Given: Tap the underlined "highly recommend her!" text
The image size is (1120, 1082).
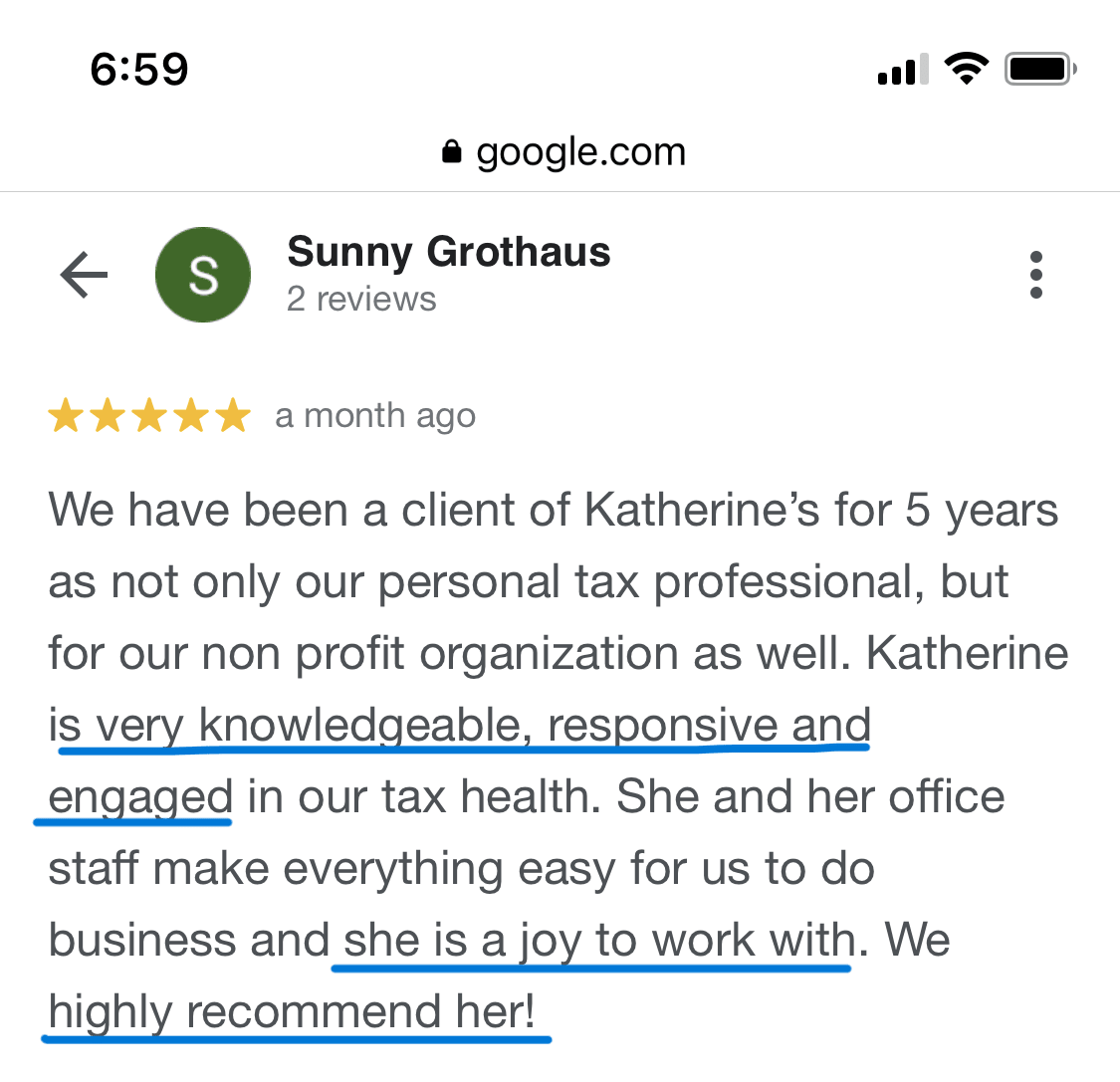Looking at the screenshot, I should pos(293,1012).
